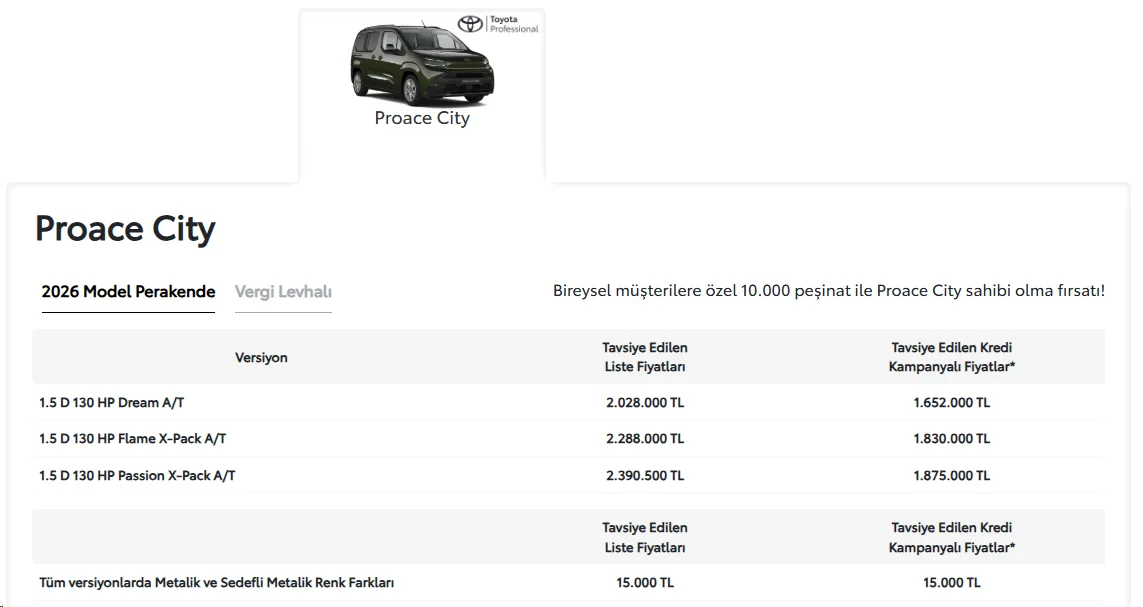Select the 1.5 D 130 HP Flame X-Pack A/T row

tap(569, 439)
